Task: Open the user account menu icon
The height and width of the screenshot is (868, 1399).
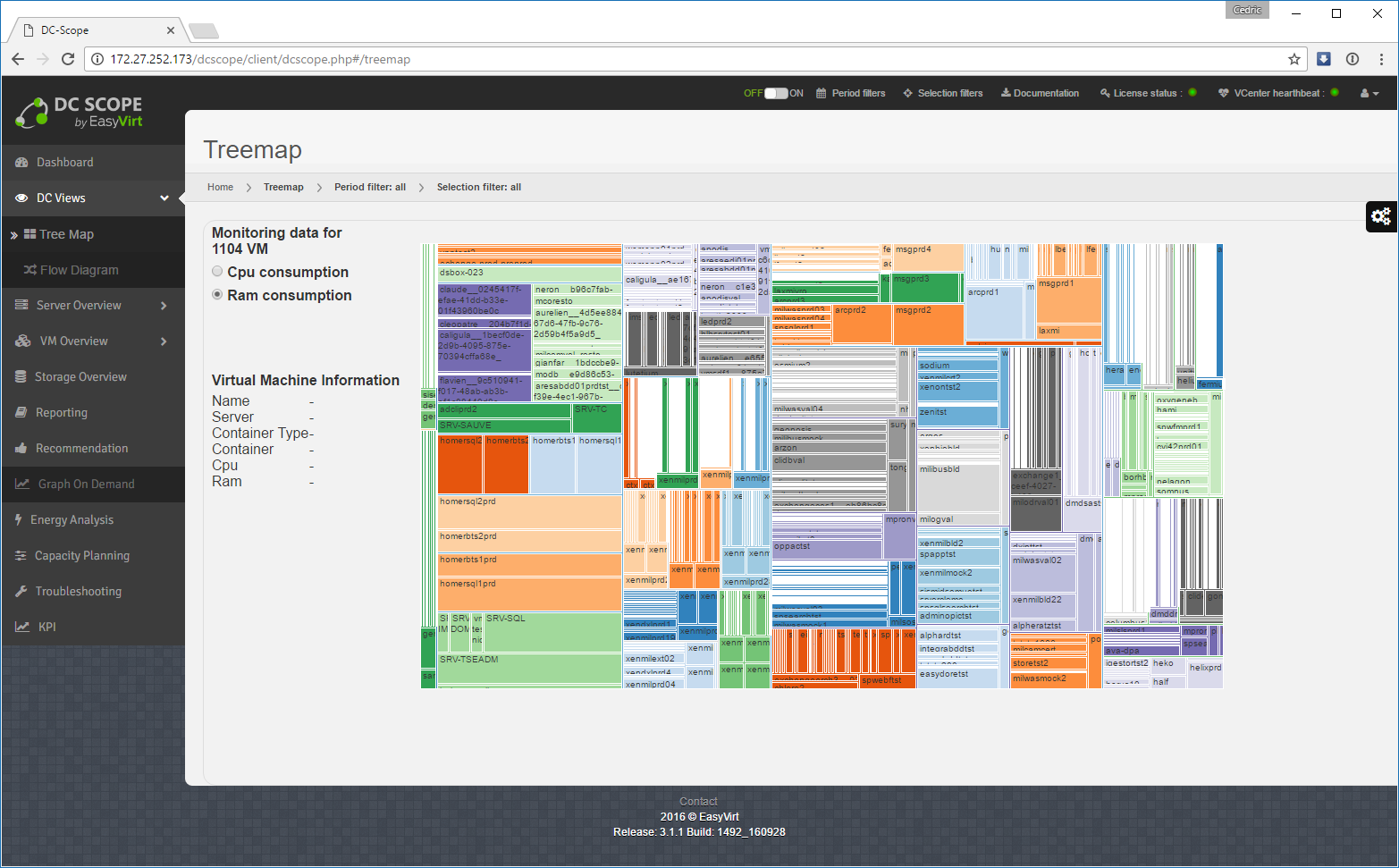Action: (1369, 93)
